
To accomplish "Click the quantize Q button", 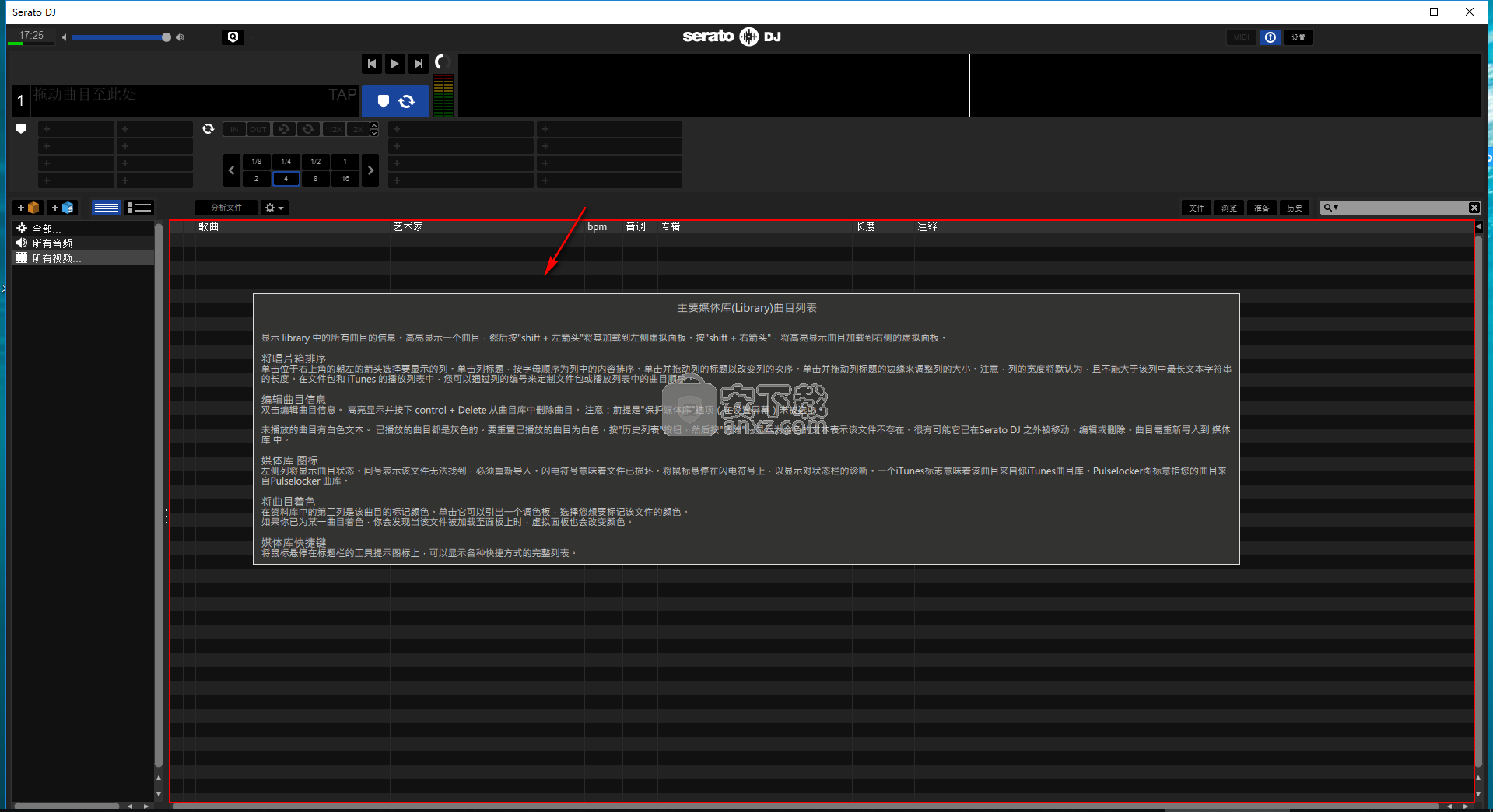I will click(233, 37).
